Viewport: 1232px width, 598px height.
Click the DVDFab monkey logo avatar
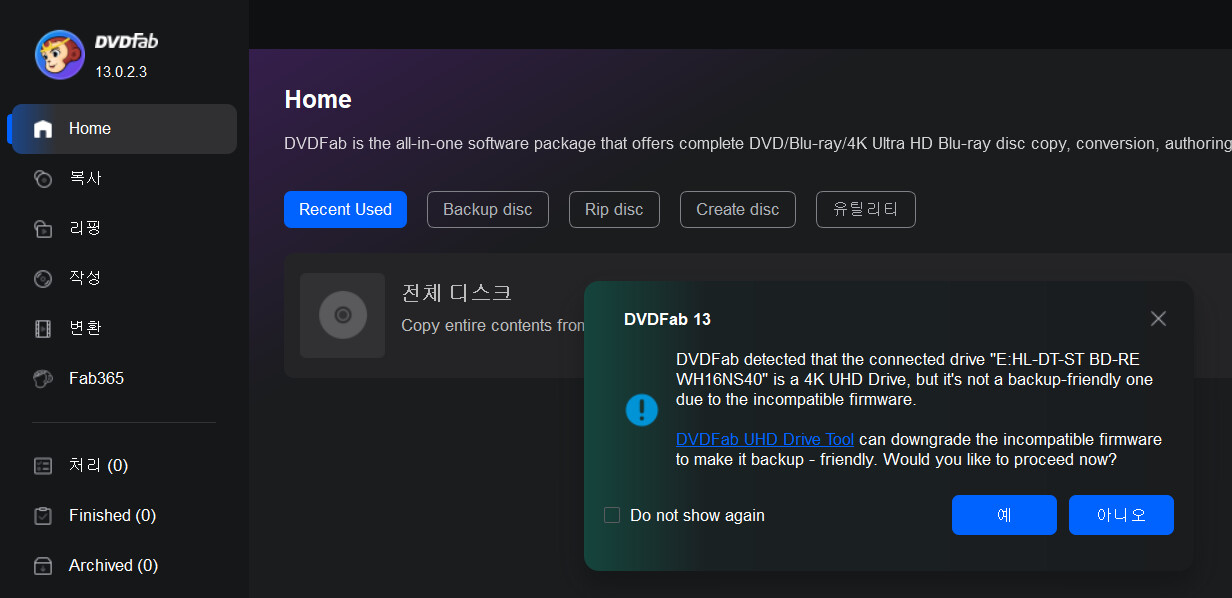click(x=60, y=54)
